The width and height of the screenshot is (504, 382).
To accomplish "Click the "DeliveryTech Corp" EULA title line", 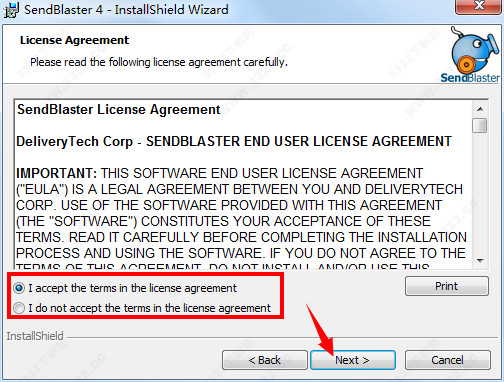I will [234, 141].
